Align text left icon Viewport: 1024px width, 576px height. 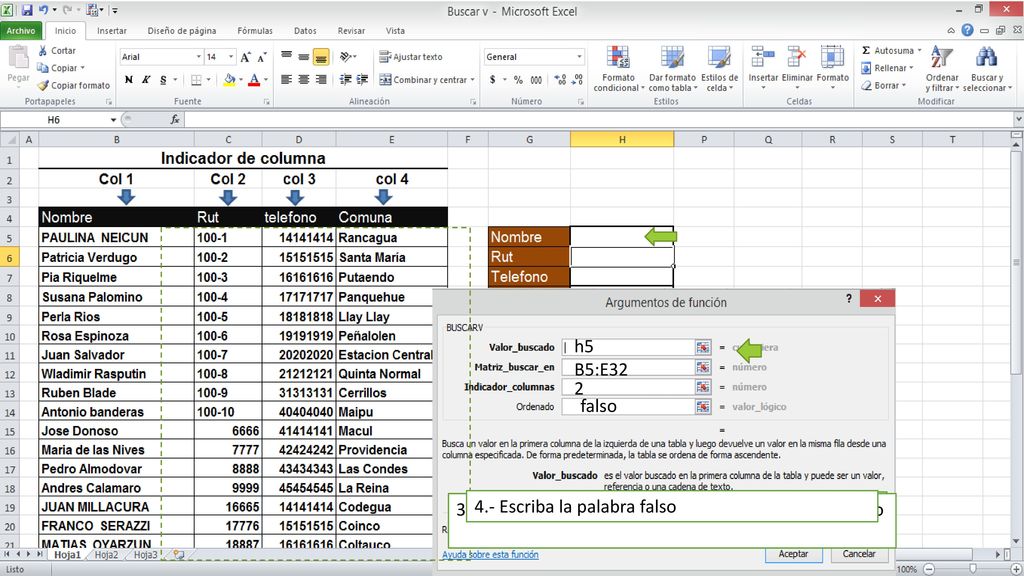click(x=286, y=80)
